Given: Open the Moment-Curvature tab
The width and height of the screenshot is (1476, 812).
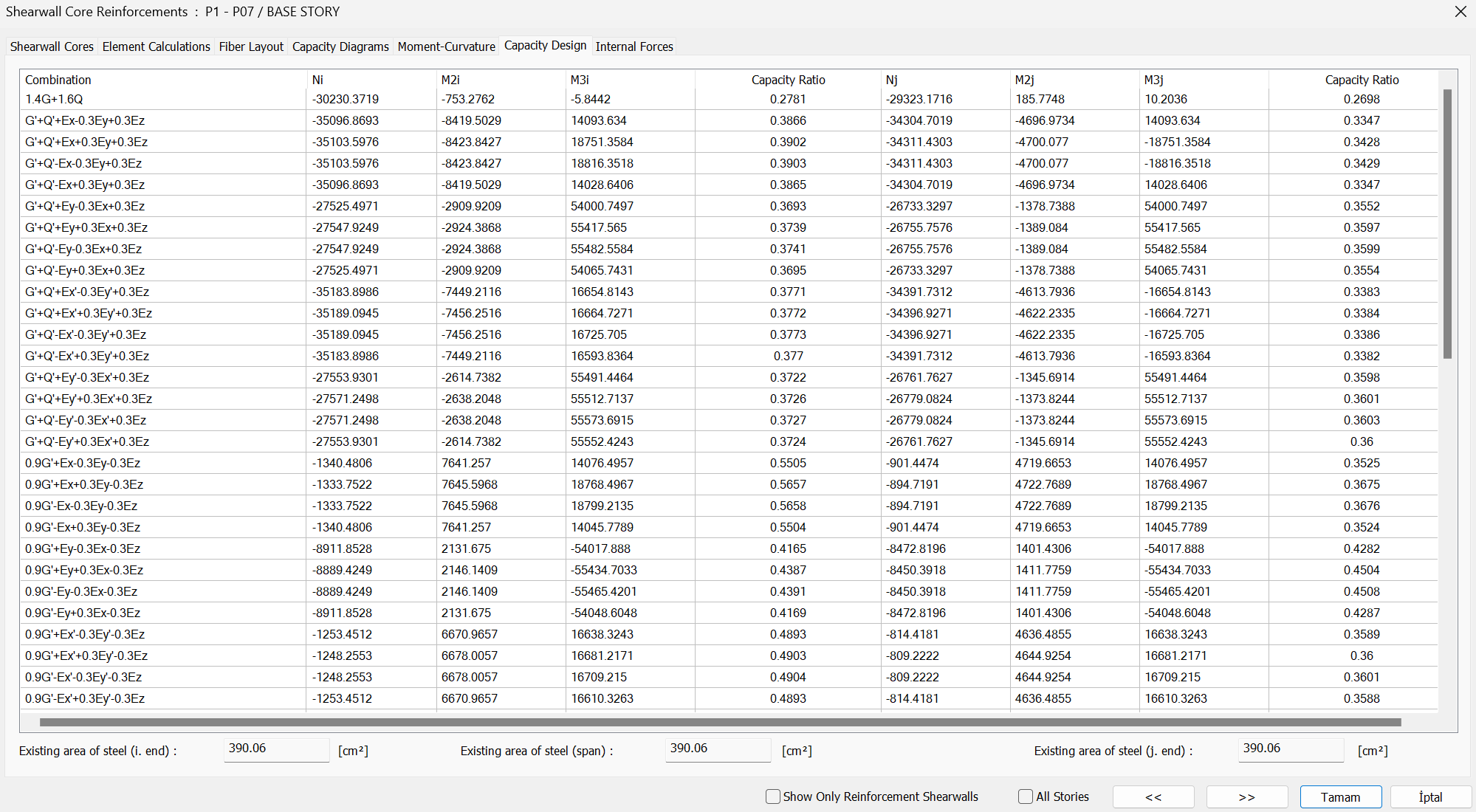Looking at the screenshot, I should click(x=446, y=47).
